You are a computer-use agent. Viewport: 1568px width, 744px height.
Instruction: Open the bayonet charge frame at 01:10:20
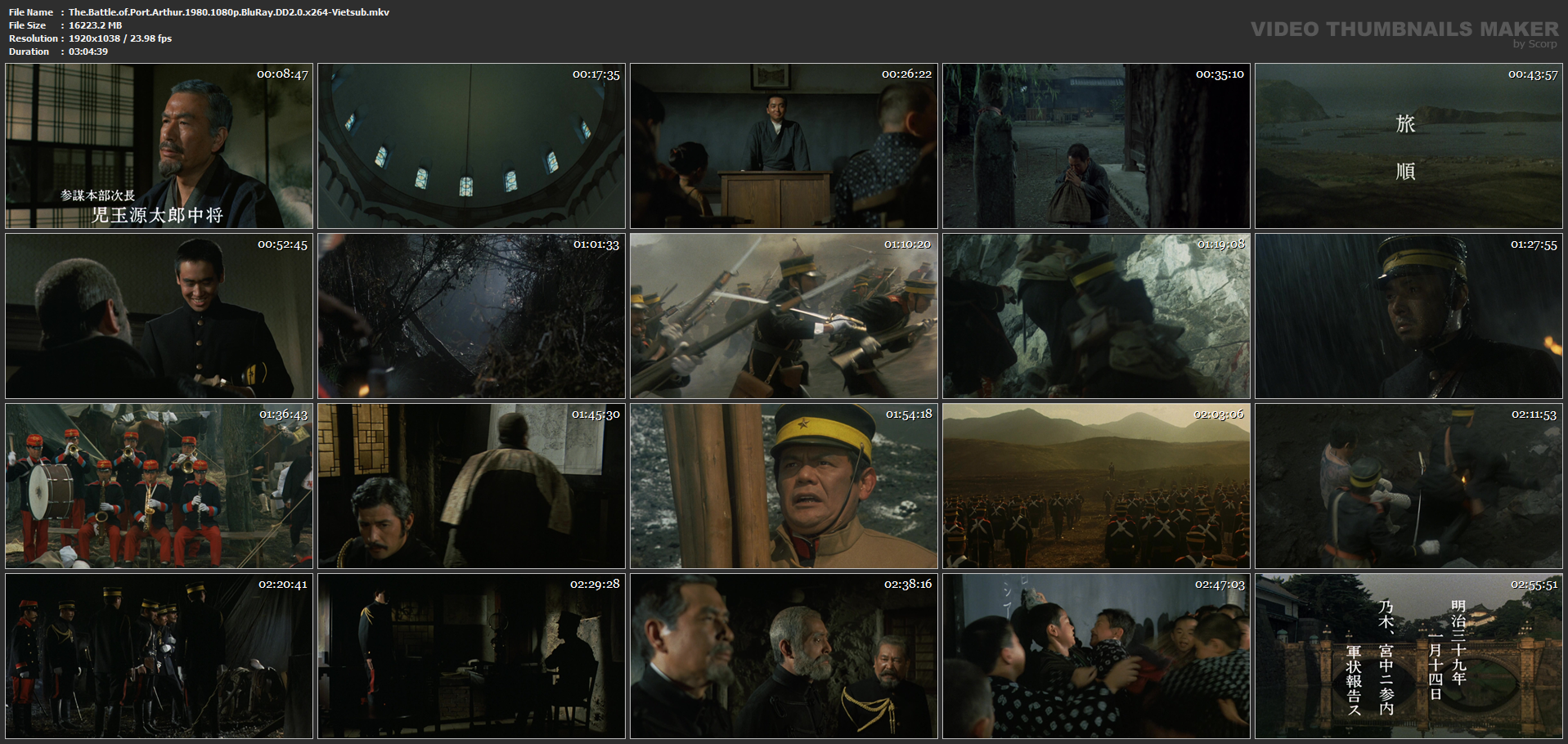[784, 316]
